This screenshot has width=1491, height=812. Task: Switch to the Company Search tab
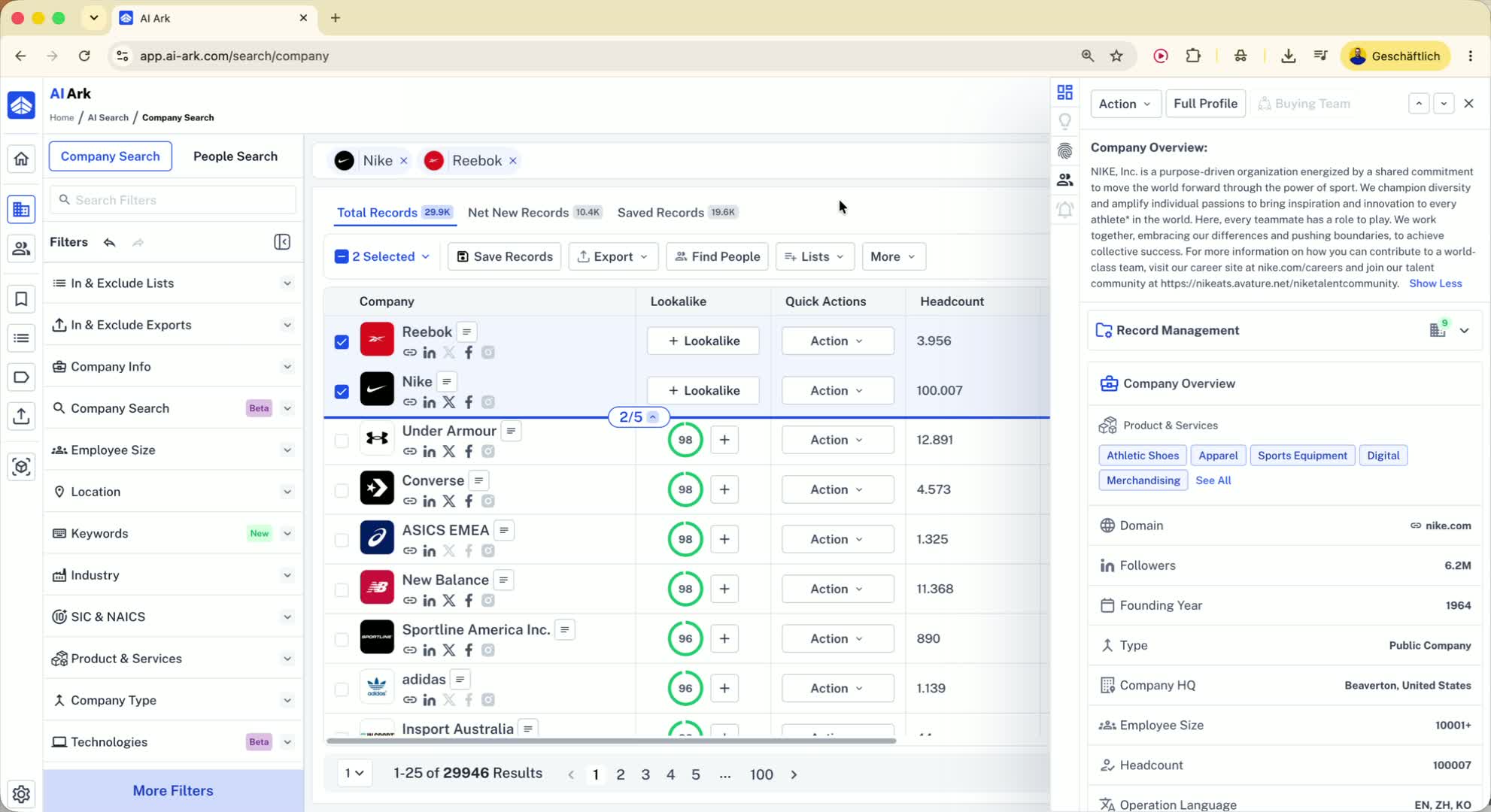(111, 156)
